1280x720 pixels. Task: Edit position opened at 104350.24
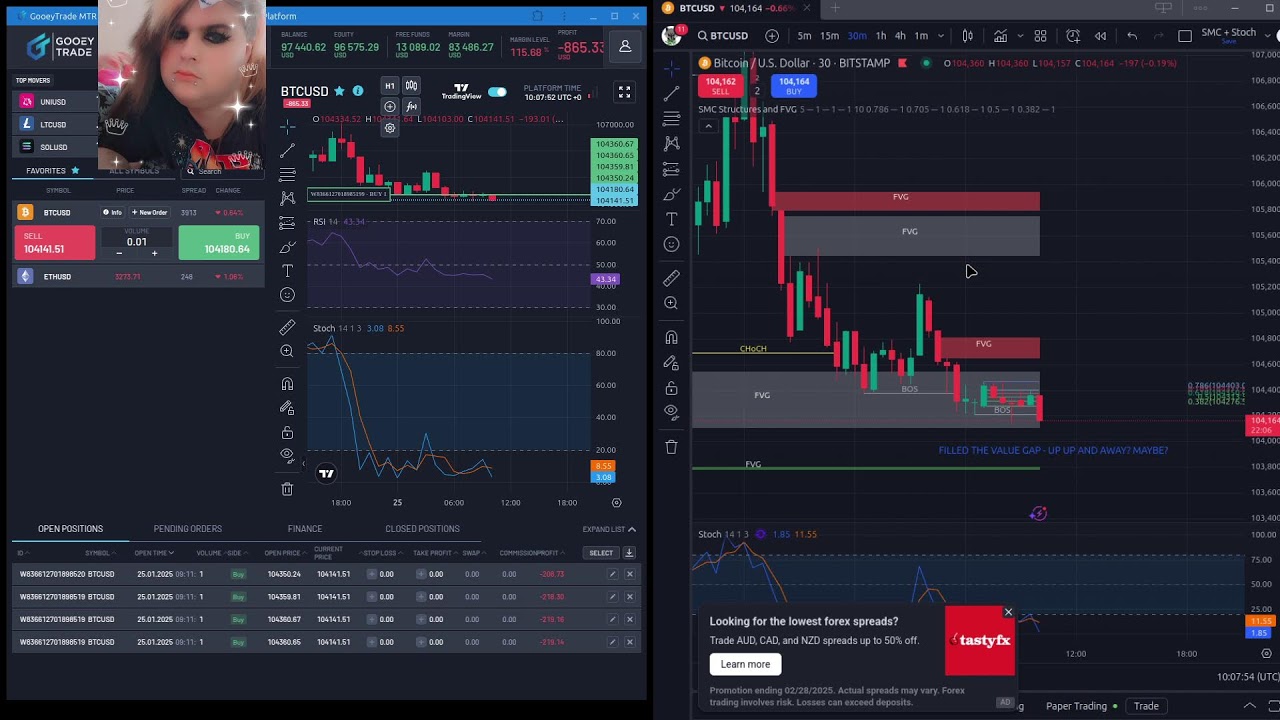click(x=612, y=574)
